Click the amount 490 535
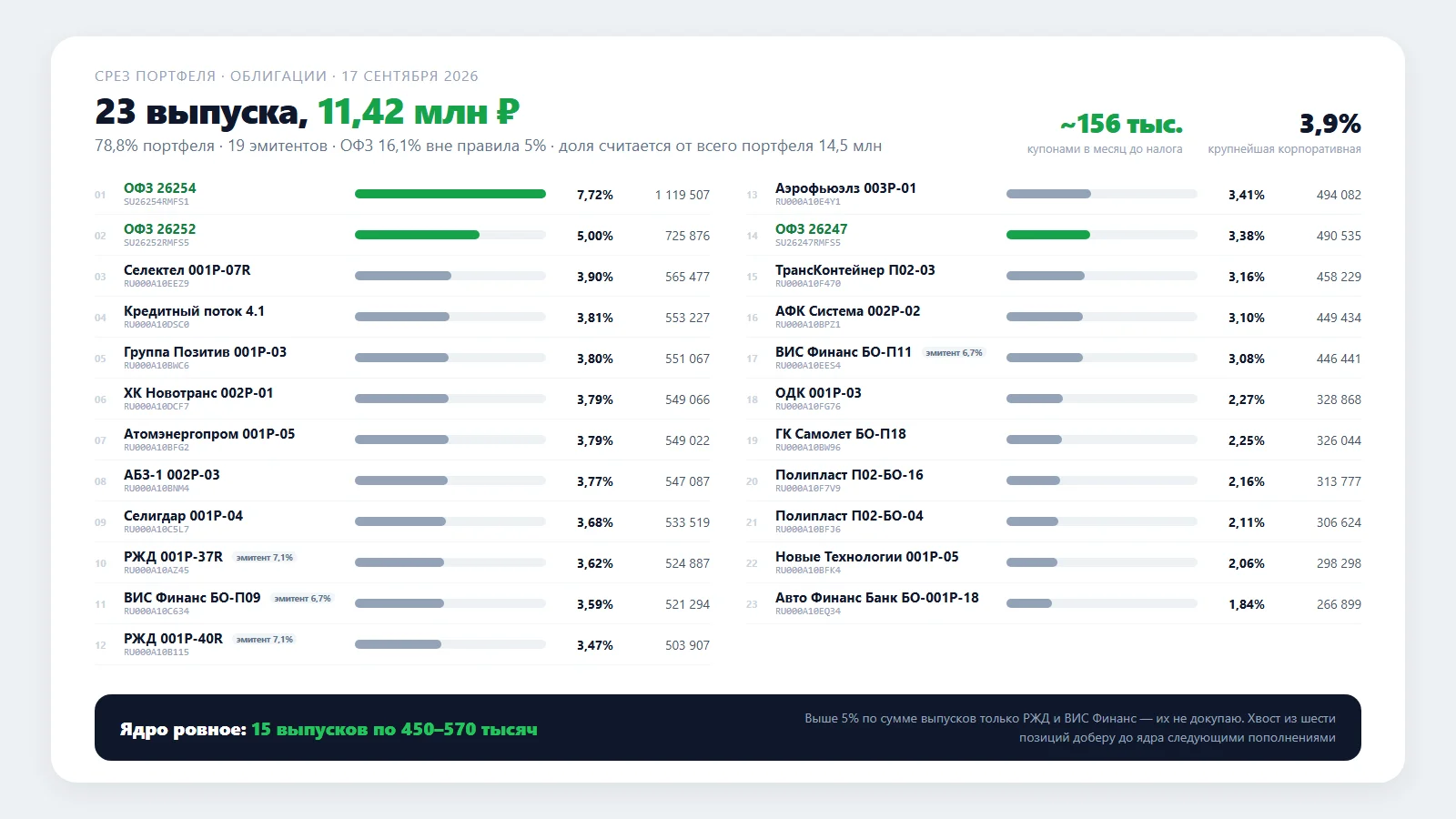This screenshot has width=1456, height=819. tap(1339, 236)
